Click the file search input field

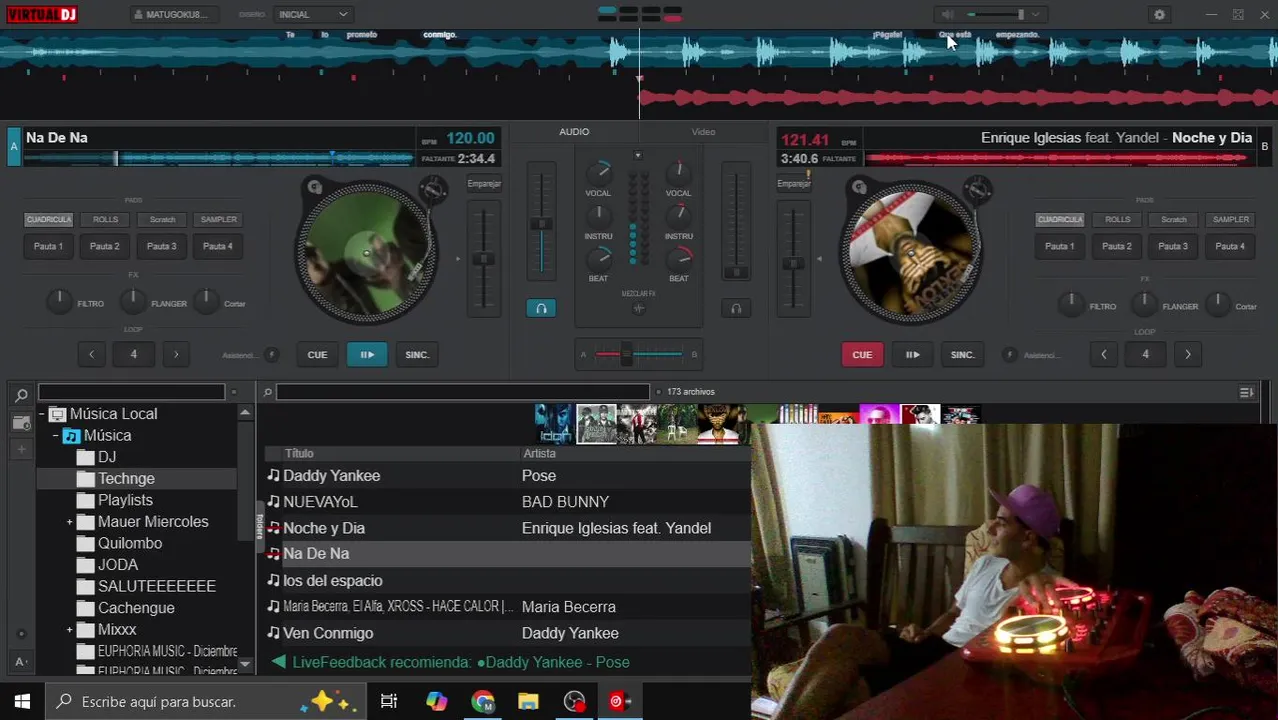[462, 392]
